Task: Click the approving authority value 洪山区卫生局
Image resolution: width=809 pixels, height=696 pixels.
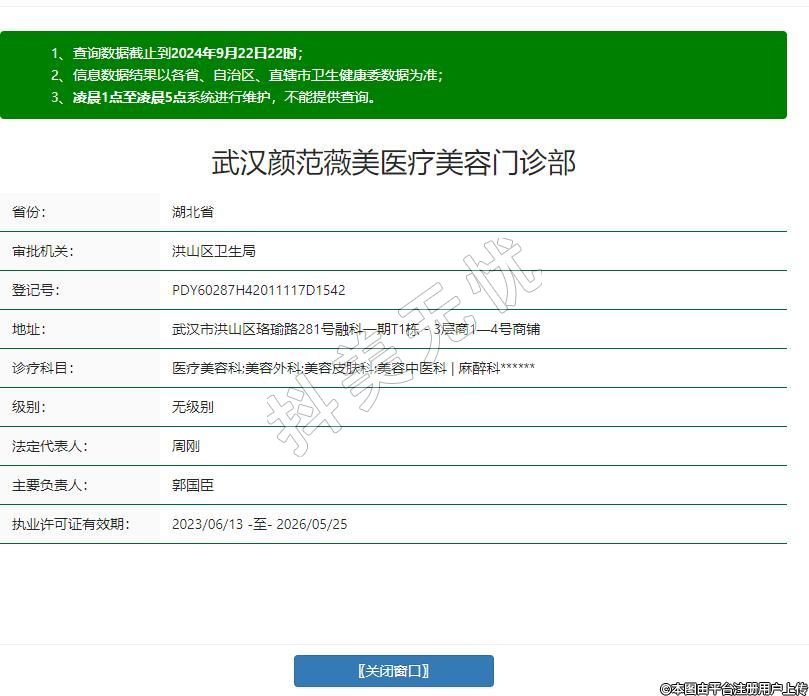Action: click(213, 251)
